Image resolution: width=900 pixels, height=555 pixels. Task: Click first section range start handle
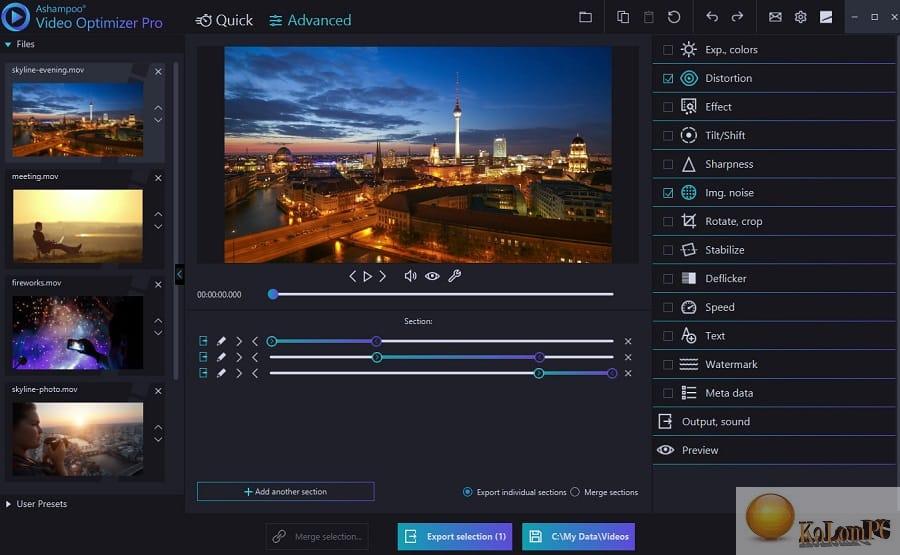[271, 341]
